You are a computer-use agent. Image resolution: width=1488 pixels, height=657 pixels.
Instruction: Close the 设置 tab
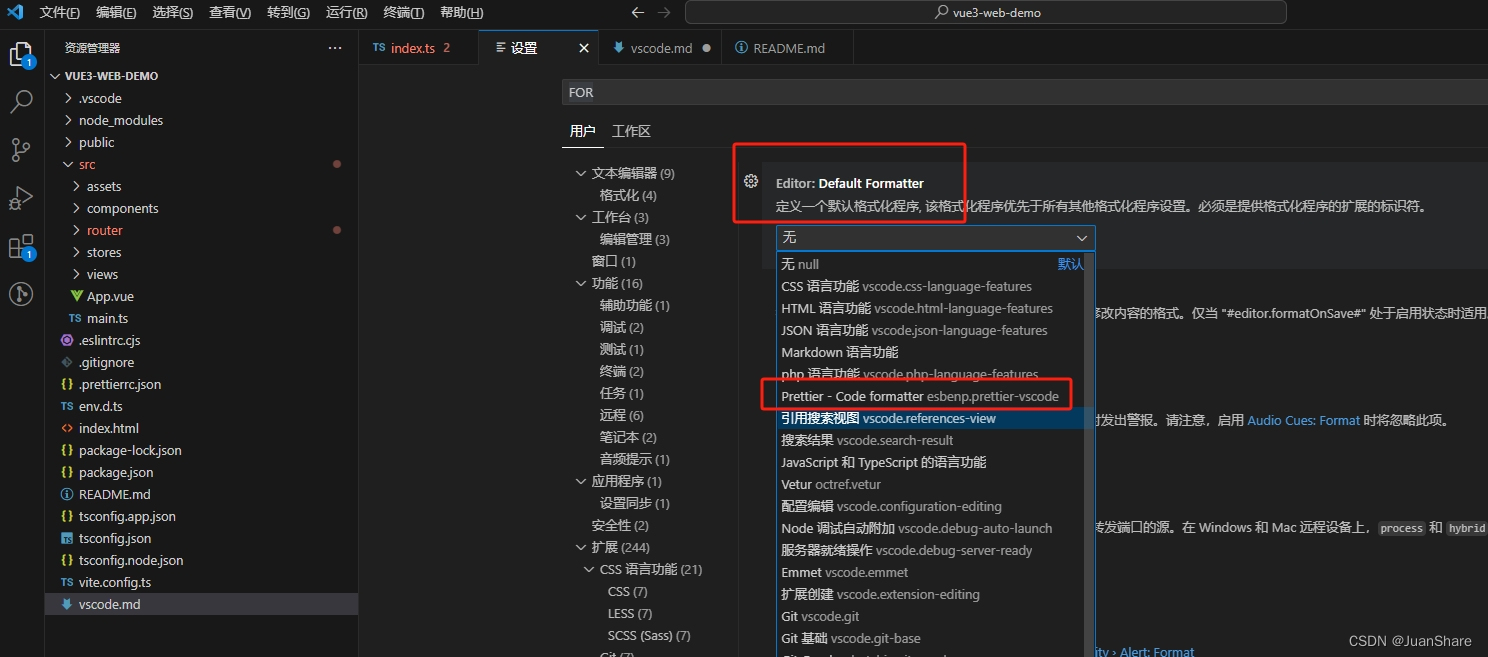point(584,48)
